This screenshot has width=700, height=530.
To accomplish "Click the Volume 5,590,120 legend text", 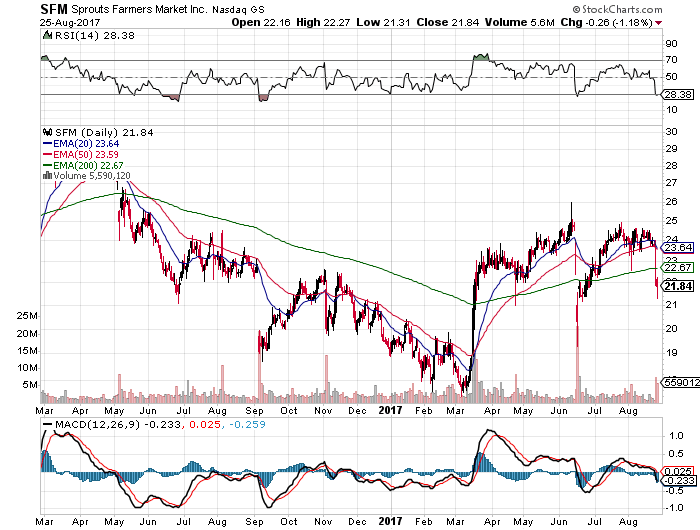I will pos(92,175).
